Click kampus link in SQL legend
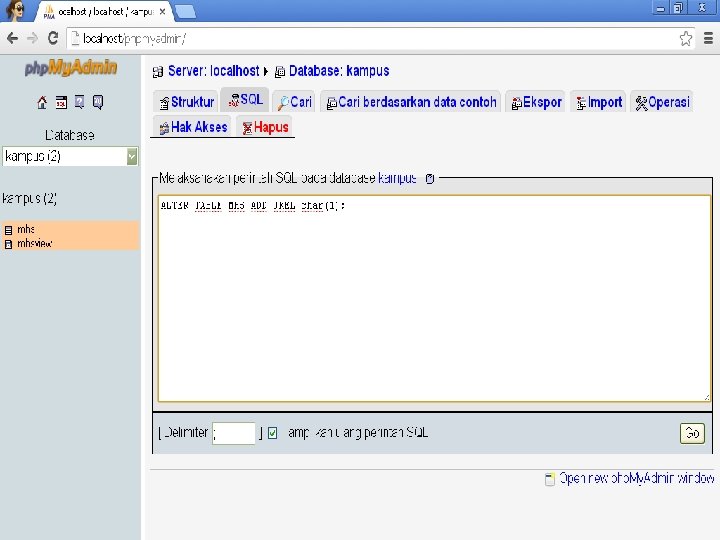Image resolution: width=720 pixels, height=540 pixels. (x=397, y=178)
